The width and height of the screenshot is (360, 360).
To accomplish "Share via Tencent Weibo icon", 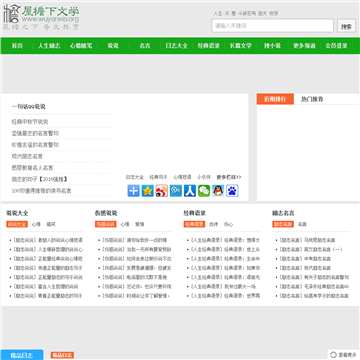I will (x=176, y=191).
